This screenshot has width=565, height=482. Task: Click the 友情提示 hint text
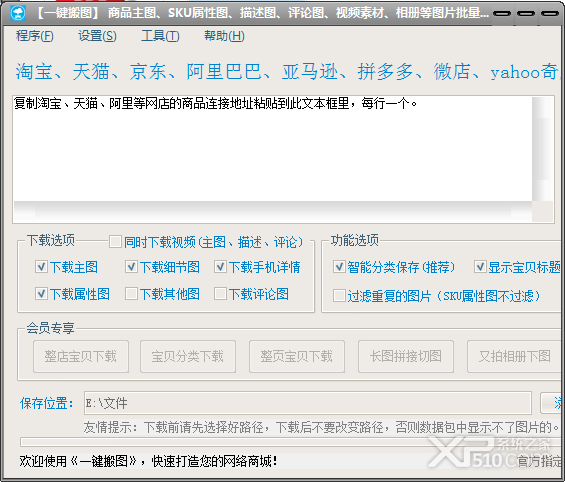click(321, 427)
